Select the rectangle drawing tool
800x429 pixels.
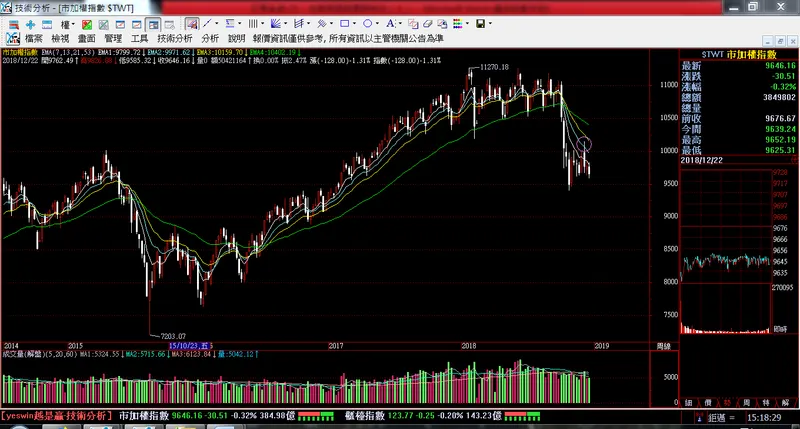tap(344, 23)
